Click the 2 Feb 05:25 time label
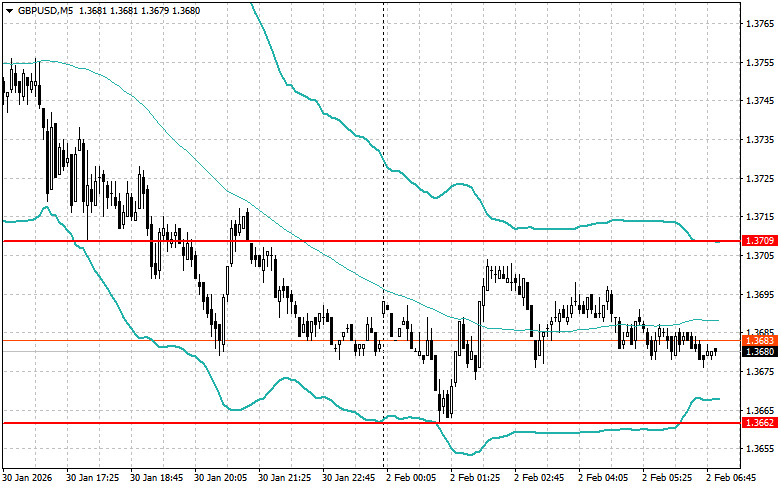 click(667, 478)
